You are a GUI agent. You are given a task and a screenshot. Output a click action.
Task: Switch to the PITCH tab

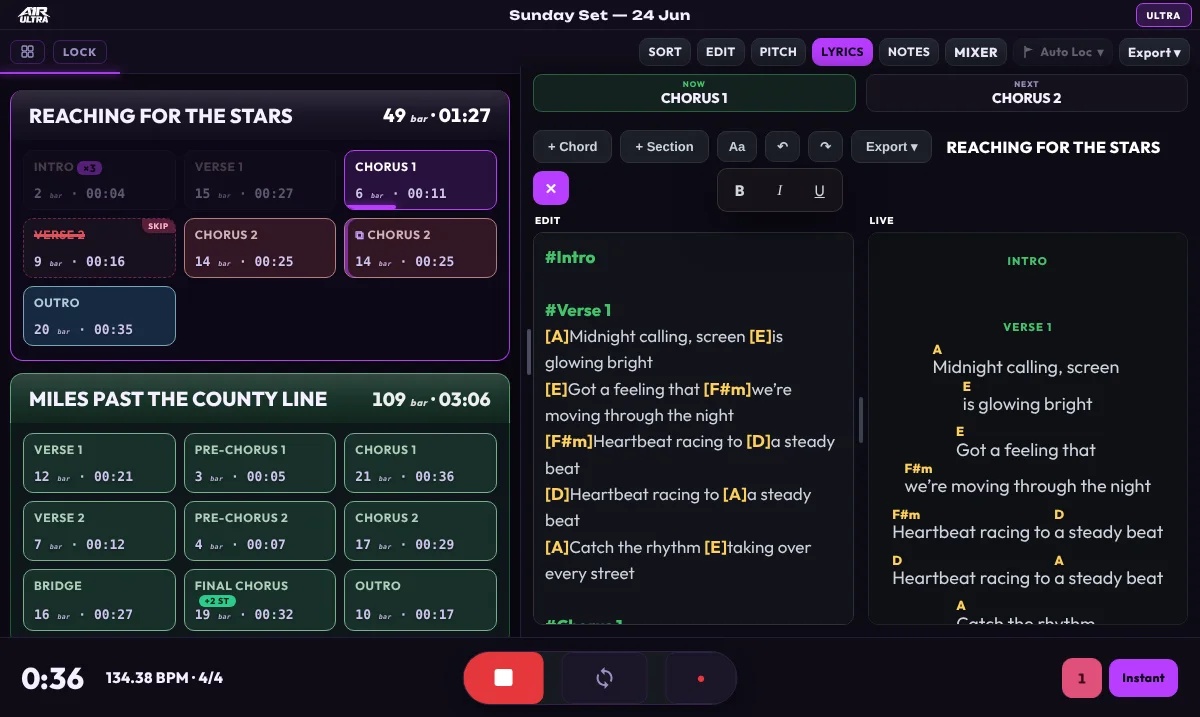click(x=778, y=52)
